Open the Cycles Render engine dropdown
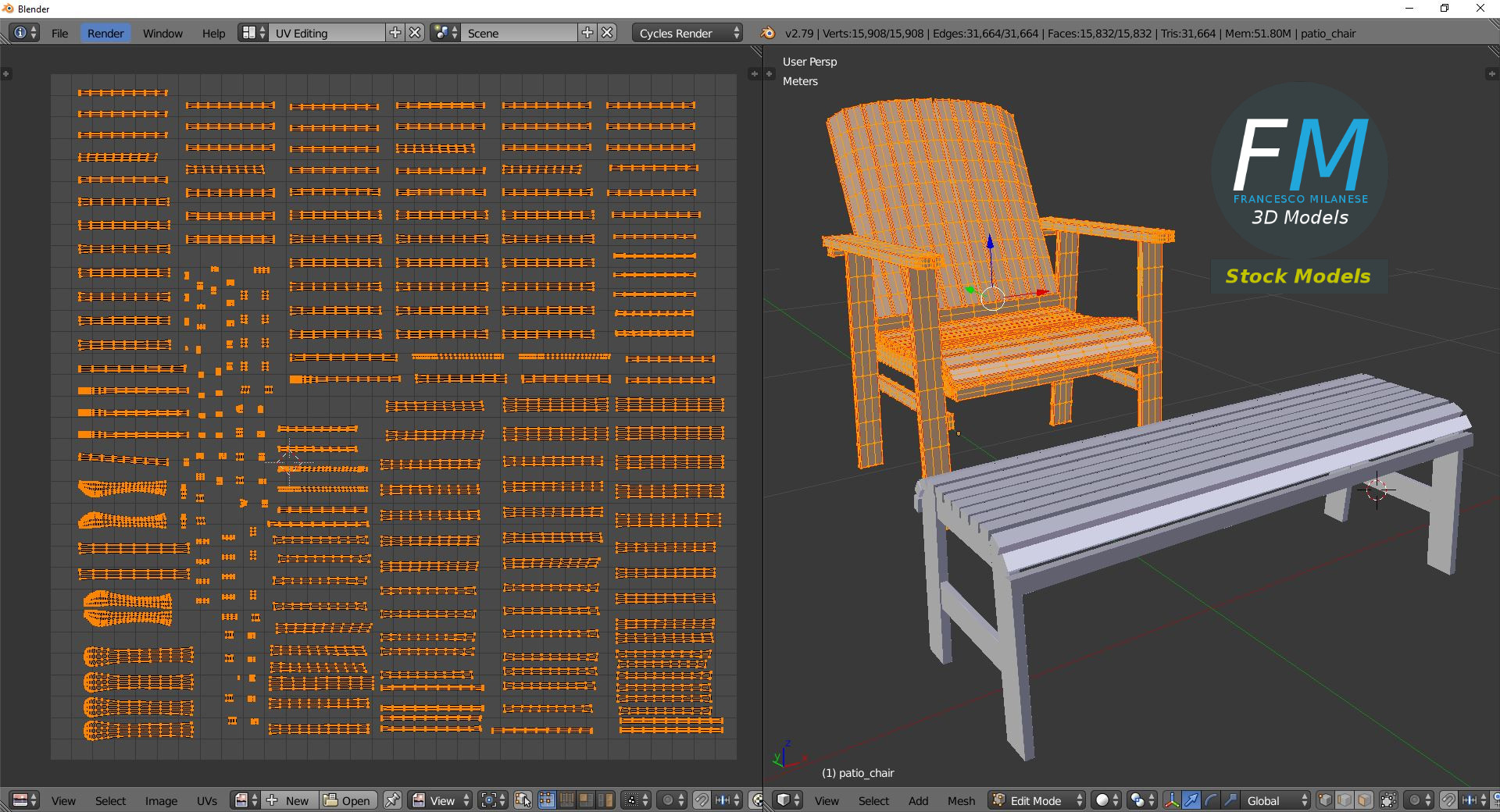1500x812 pixels. point(687,33)
